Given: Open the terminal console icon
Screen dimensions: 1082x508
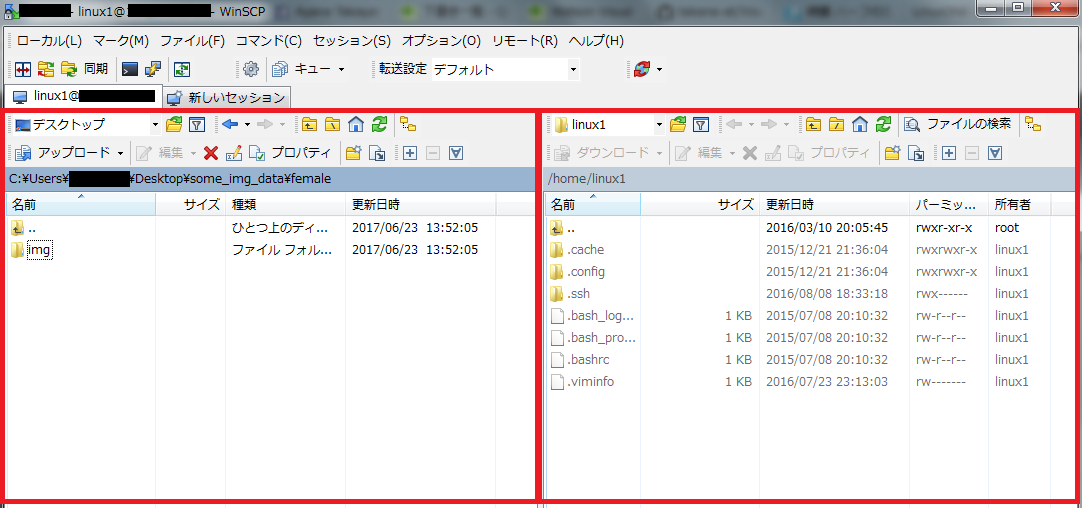Looking at the screenshot, I should click(x=130, y=69).
